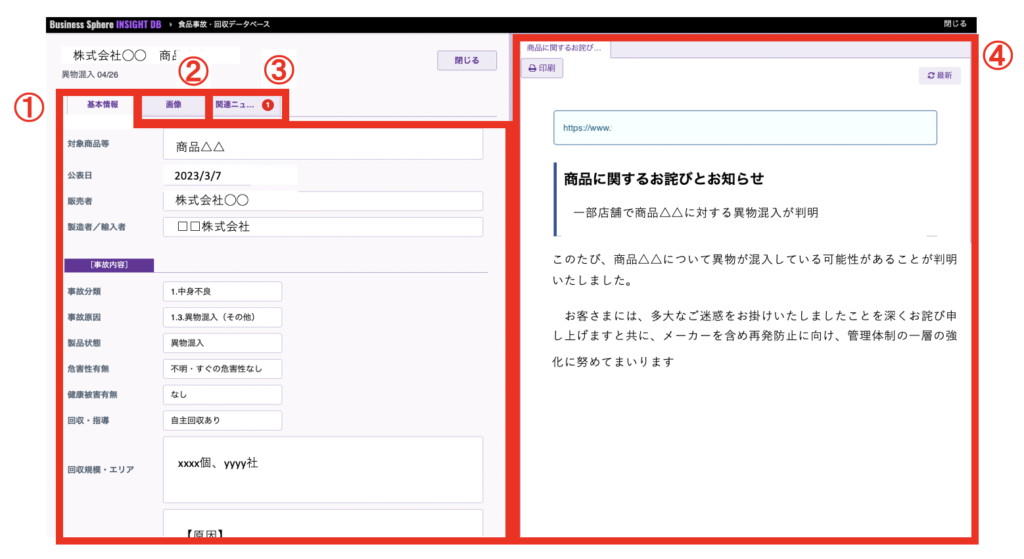Open the 画像 tab
This screenshot has width=1024, height=559.
tap(173, 104)
